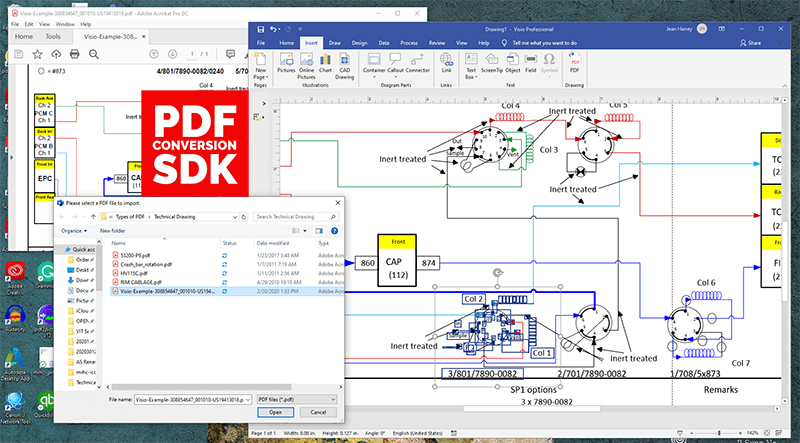Click the magnifier search icon in Acrobat
The width and height of the screenshot is (800, 443).
pyautogui.click(x=93, y=54)
